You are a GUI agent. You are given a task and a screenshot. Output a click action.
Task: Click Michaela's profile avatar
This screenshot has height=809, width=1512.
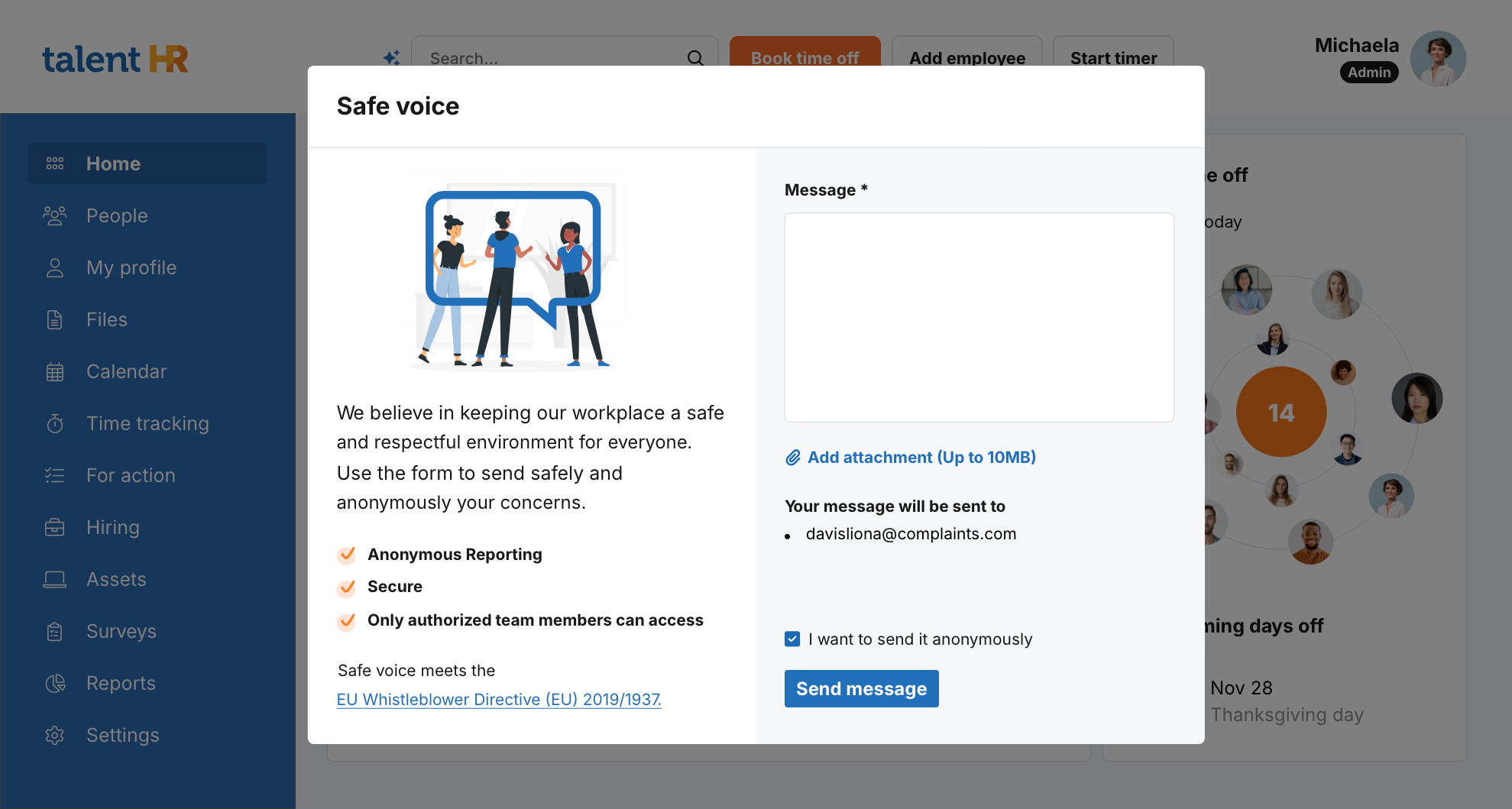(x=1437, y=59)
